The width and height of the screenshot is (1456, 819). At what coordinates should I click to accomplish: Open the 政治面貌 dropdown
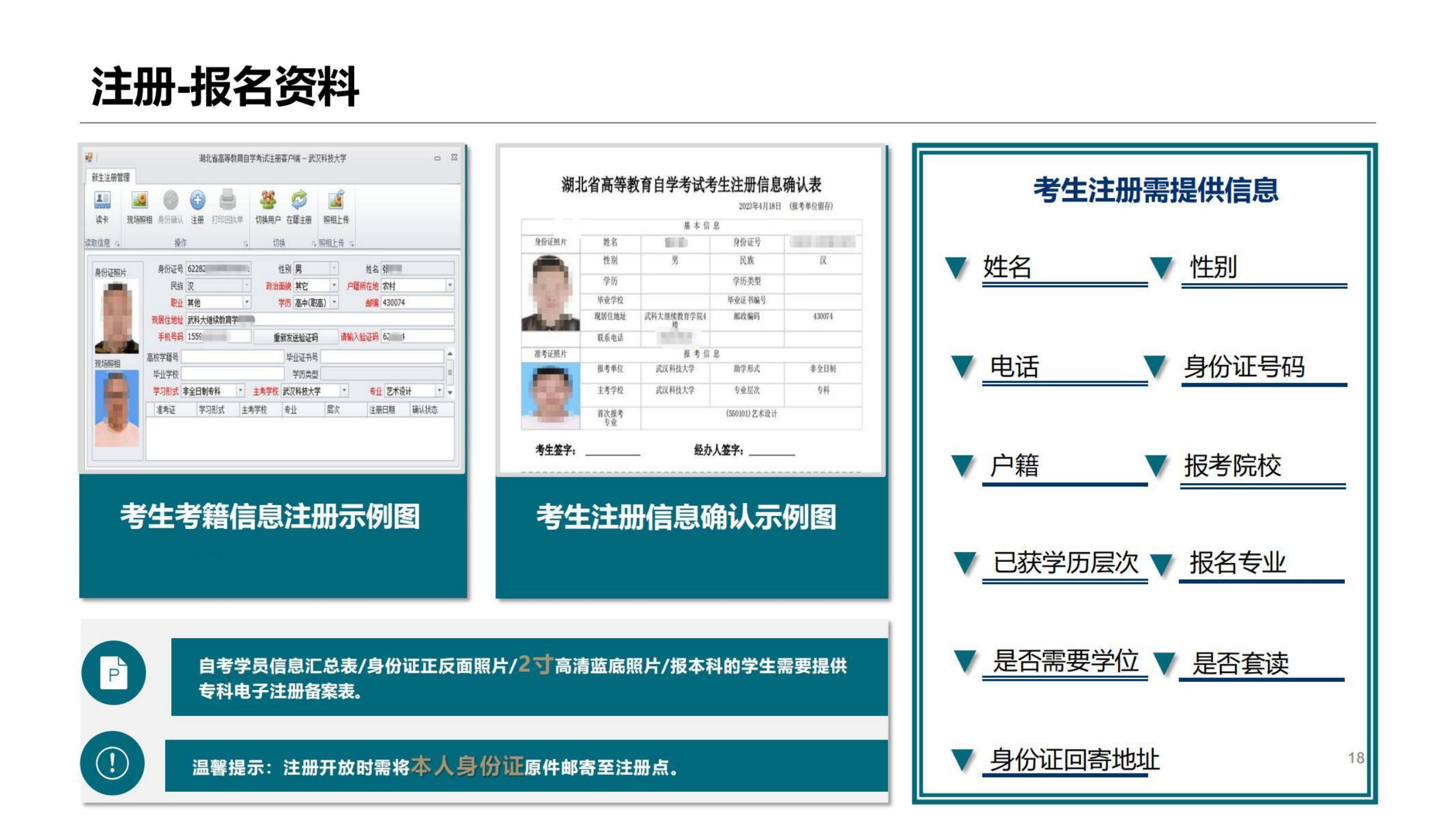[334, 286]
